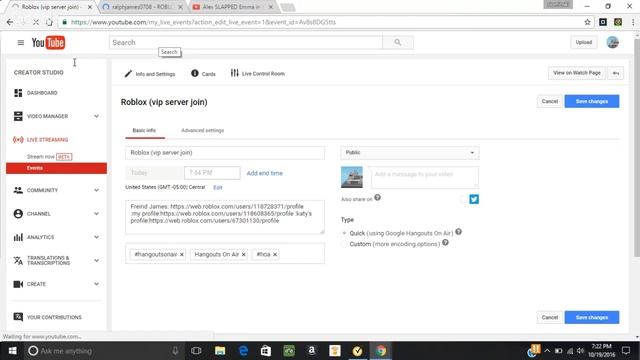Click the YouTube logo

[x=48, y=42]
